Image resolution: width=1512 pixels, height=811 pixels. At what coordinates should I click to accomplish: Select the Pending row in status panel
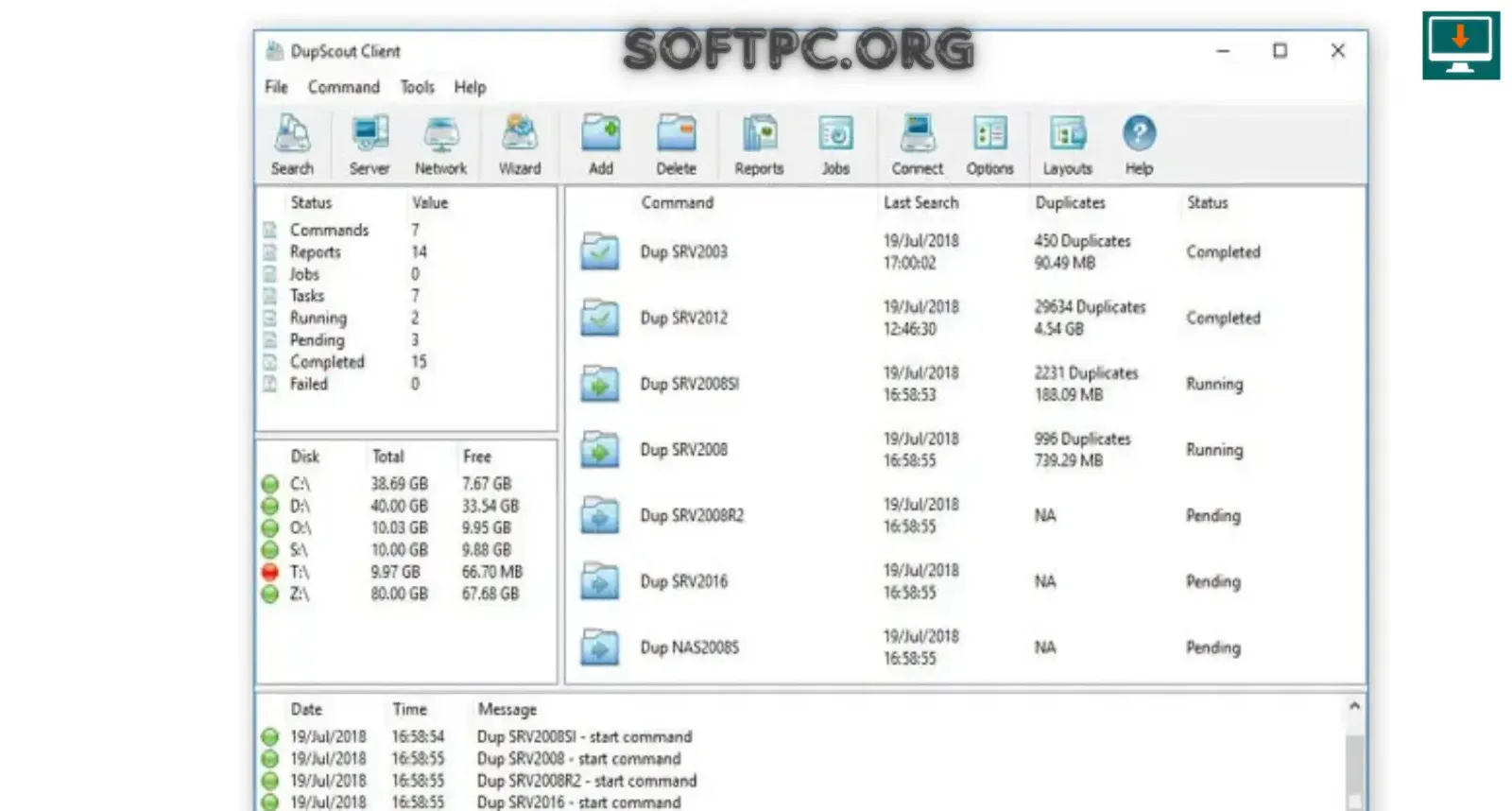(x=406, y=340)
